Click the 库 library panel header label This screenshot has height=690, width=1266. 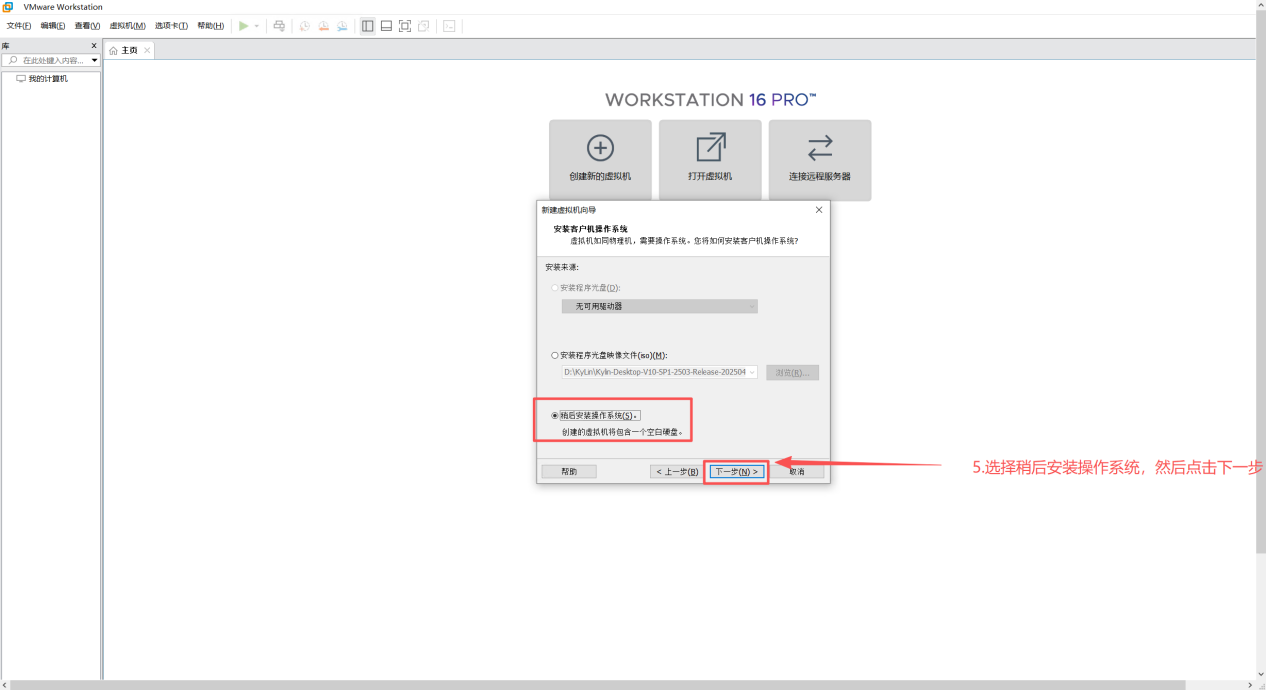coord(5,46)
